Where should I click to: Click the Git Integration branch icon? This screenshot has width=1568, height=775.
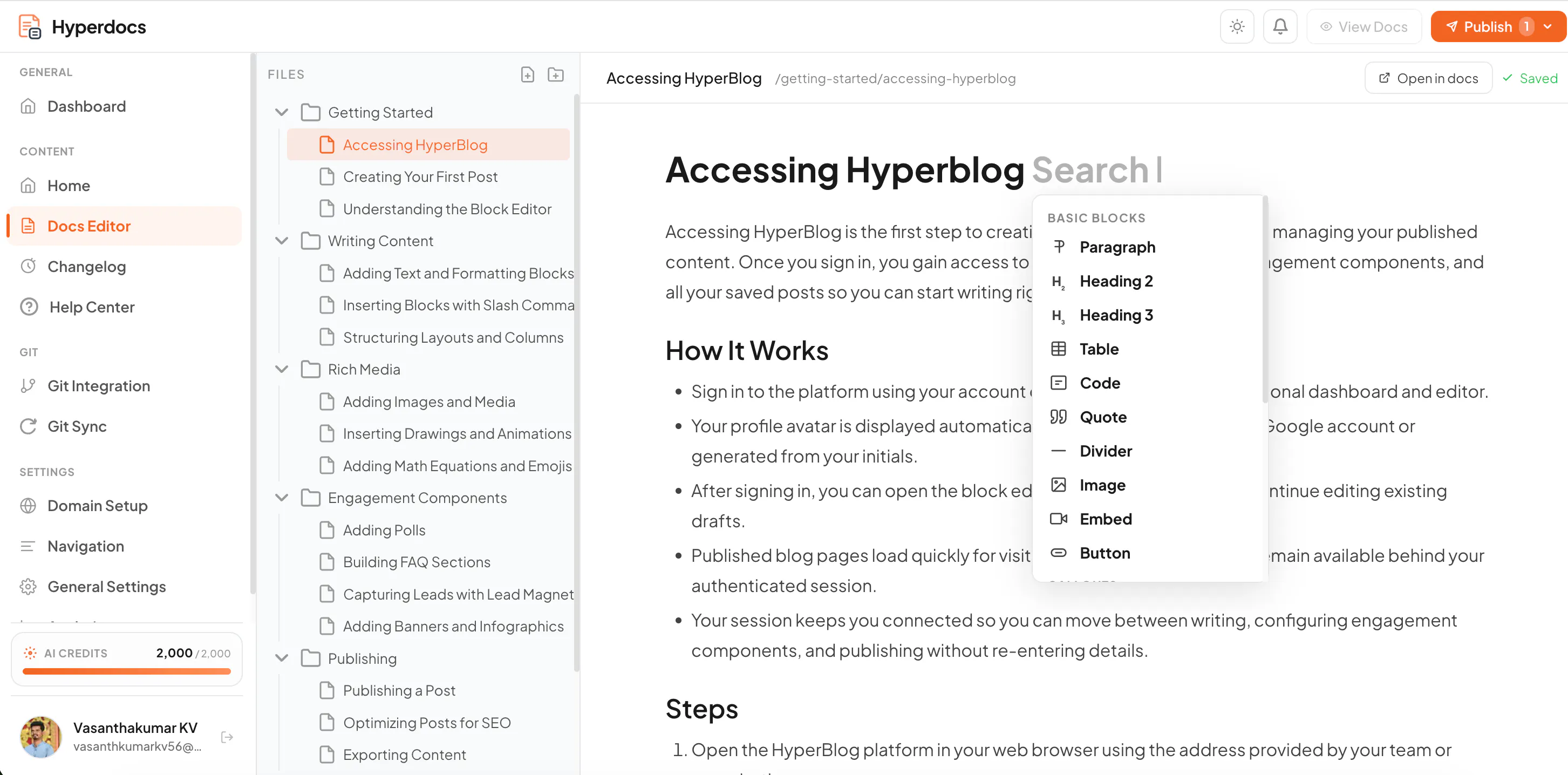click(x=28, y=385)
